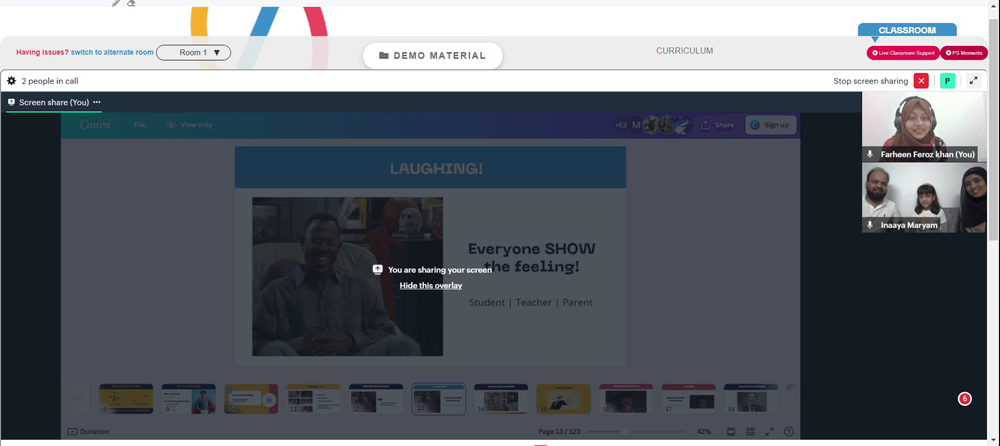
Task: Open Canva grid view icon
Action: click(751, 431)
